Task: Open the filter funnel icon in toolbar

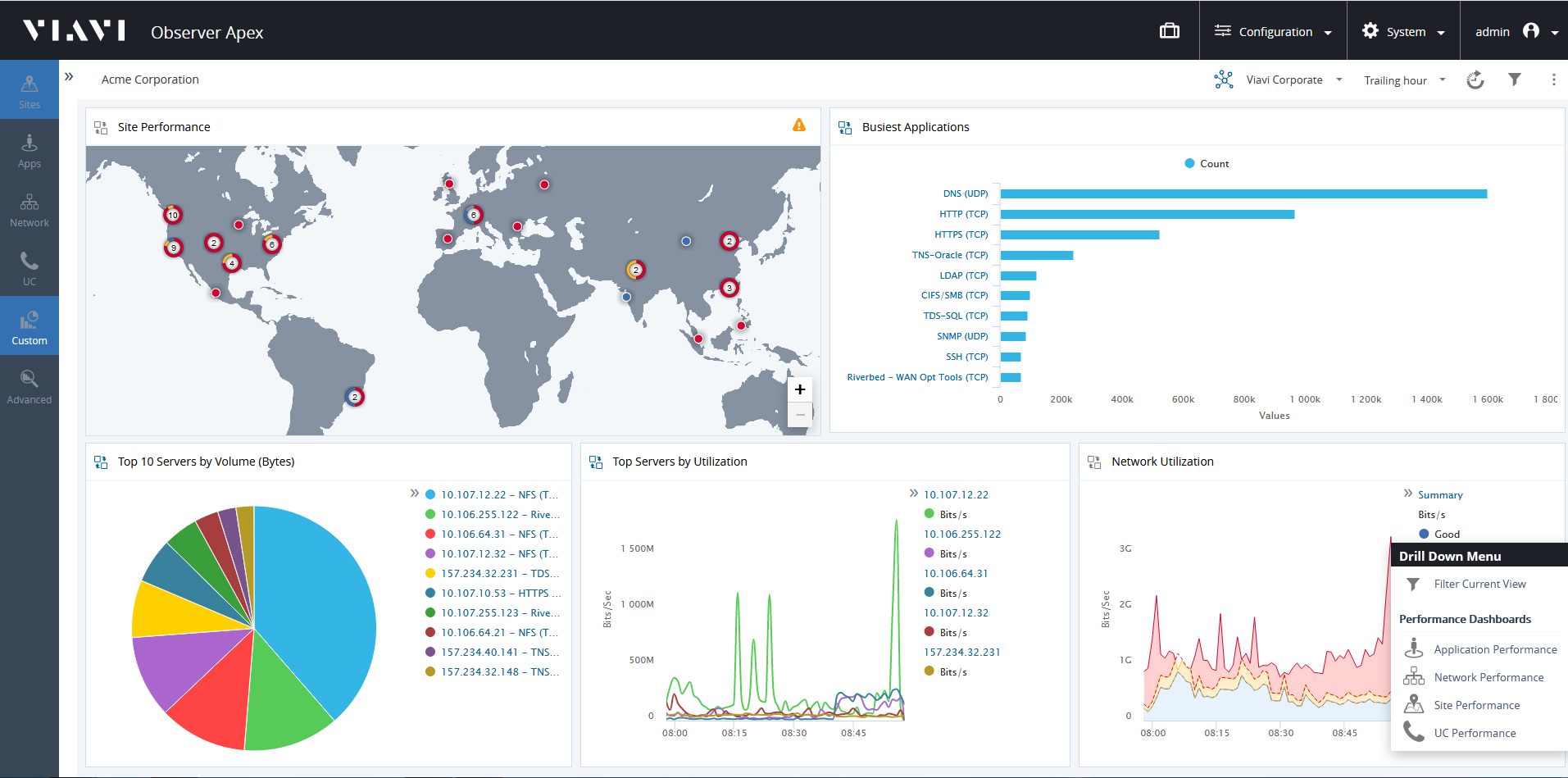Action: pos(1515,80)
